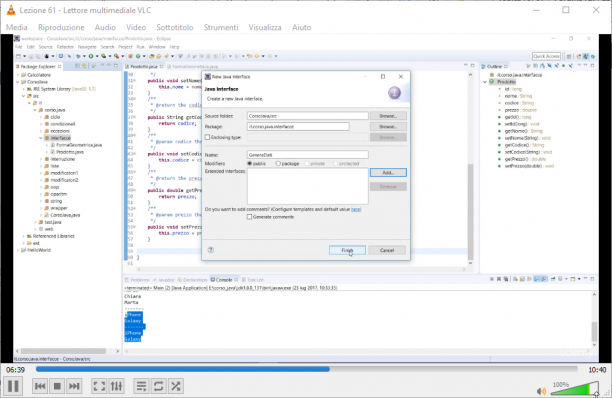Adjust the volume slider level
This screenshot has width=612, height=398.
pos(575,389)
